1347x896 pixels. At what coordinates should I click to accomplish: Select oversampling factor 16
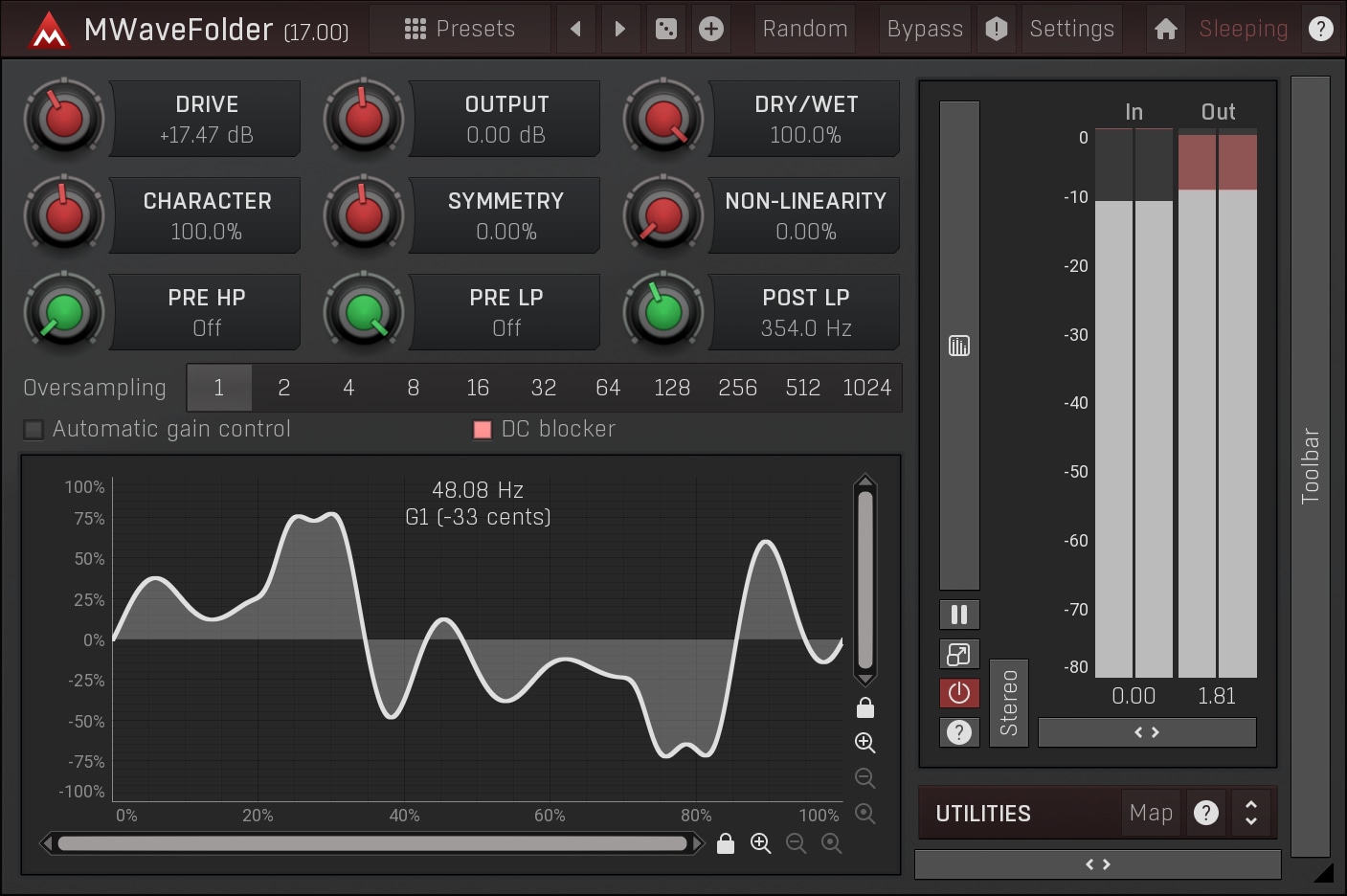click(477, 388)
